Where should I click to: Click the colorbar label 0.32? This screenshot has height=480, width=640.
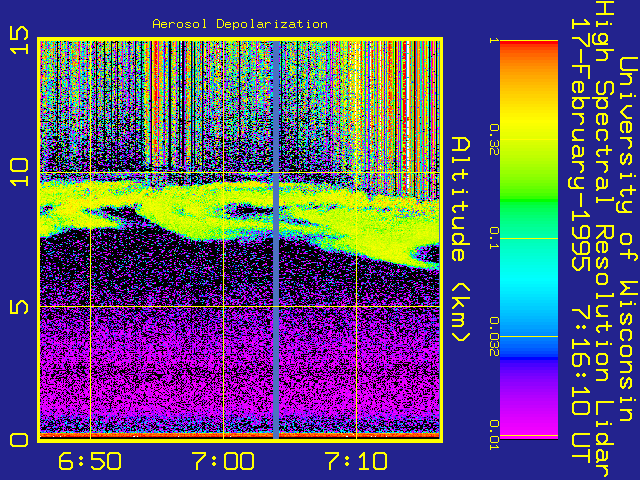[494, 140]
